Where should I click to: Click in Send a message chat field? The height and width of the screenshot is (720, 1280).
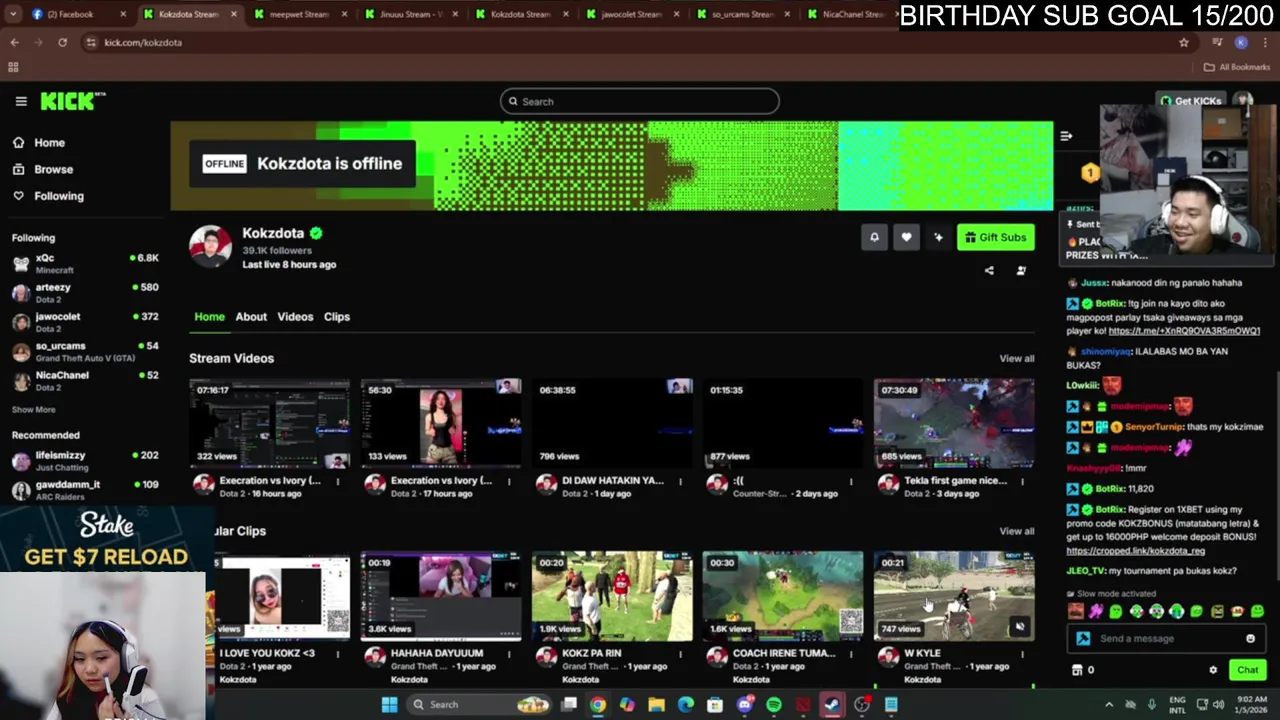click(x=1166, y=639)
